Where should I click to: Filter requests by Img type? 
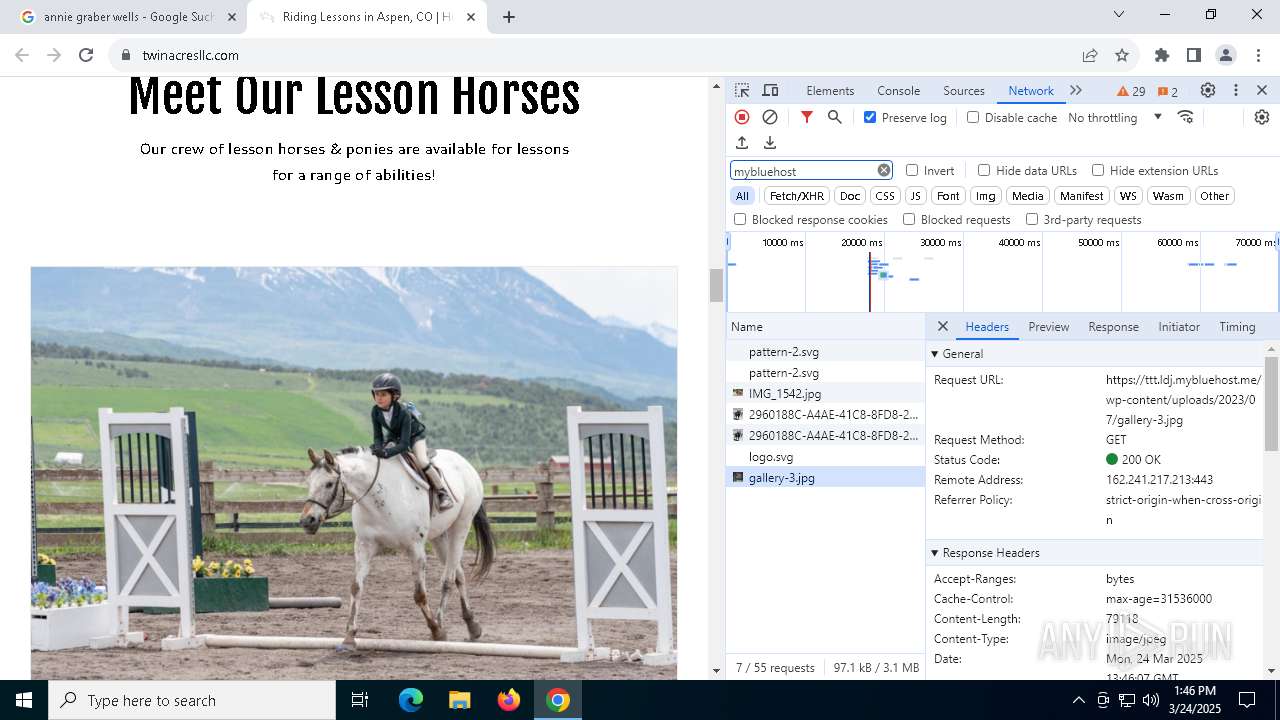tap(986, 196)
